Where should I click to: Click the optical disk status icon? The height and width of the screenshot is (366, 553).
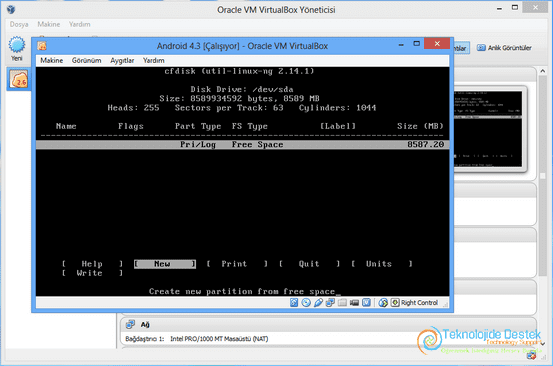click(306, 303)
